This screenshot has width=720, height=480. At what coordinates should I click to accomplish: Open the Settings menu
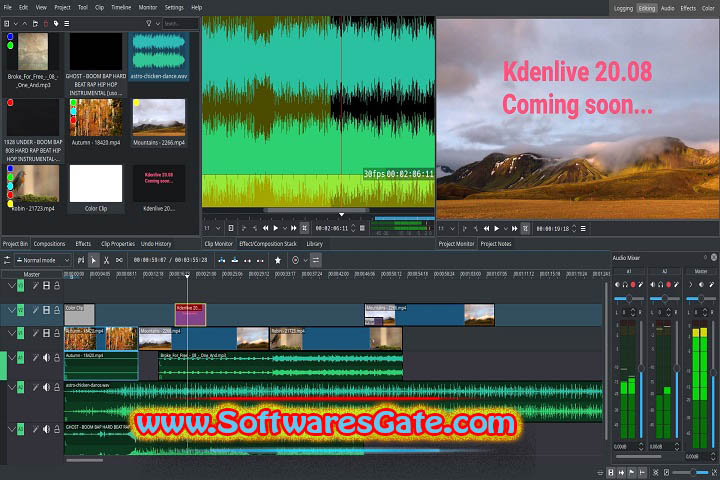174,7
